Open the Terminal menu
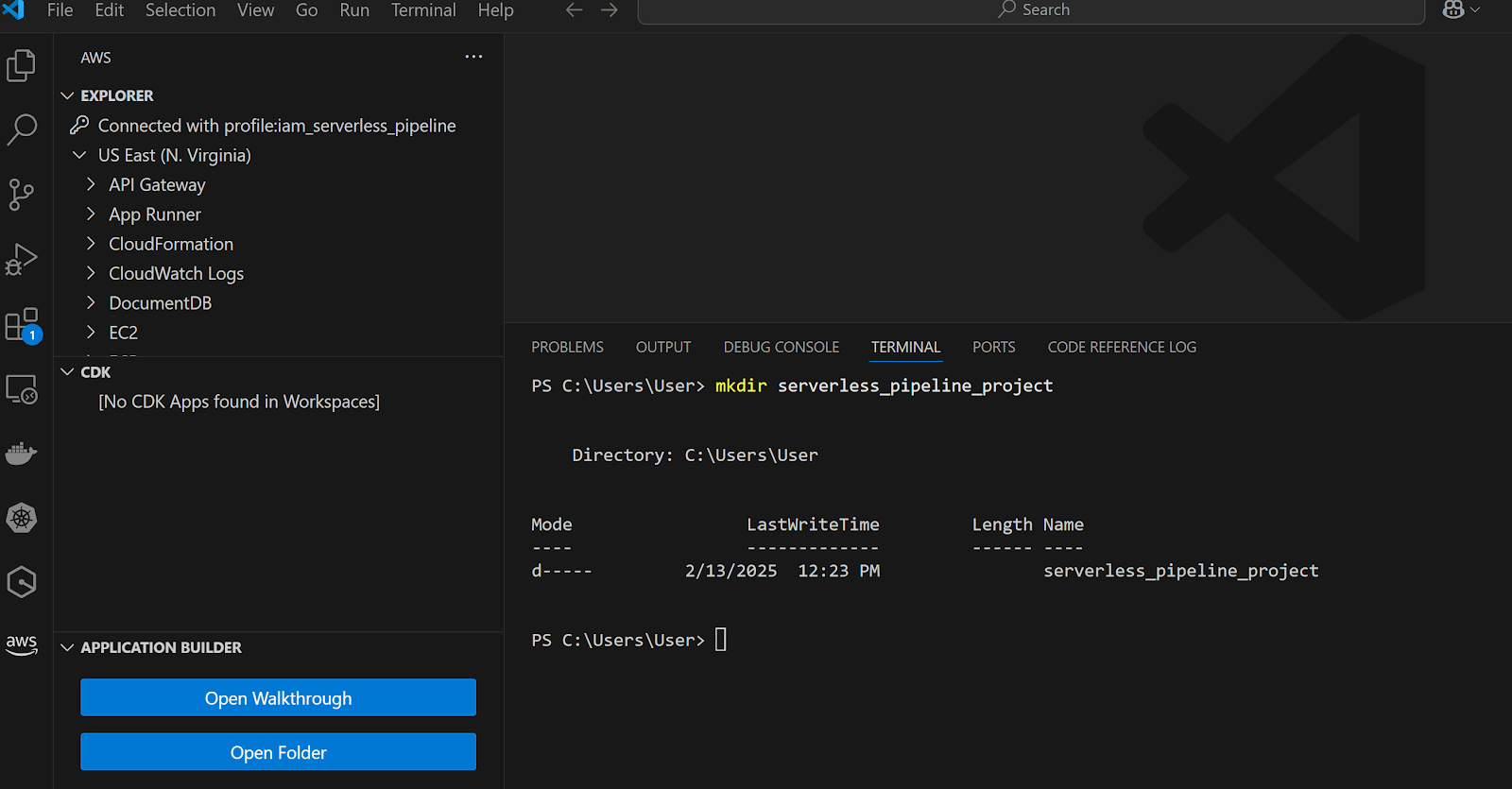The width and height of the screenshot is (1512, 789). (423, 10)
